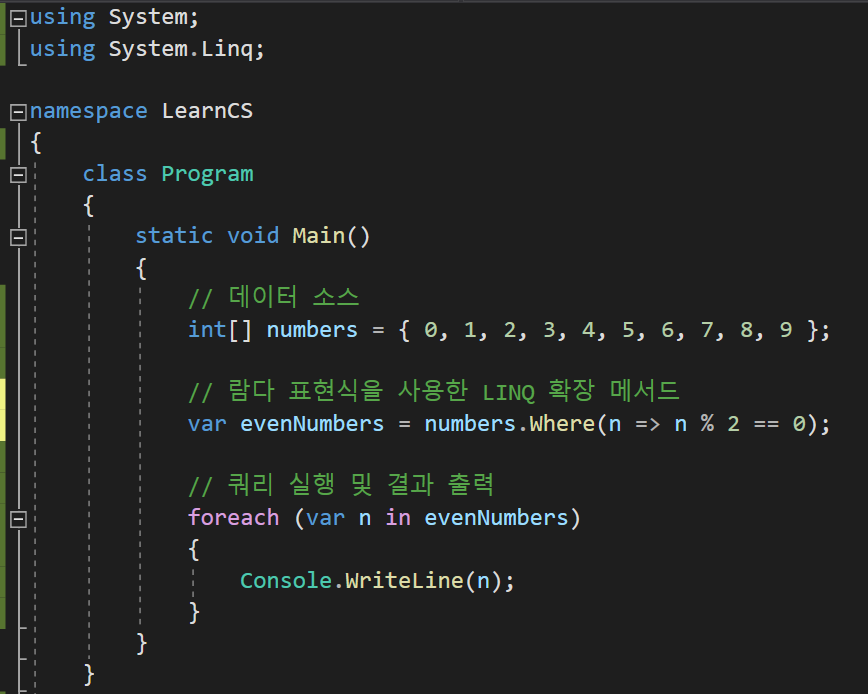This screenshot has width=868, height=694.
Task: Click the 'static' keyword
Action: coord(174,236)
